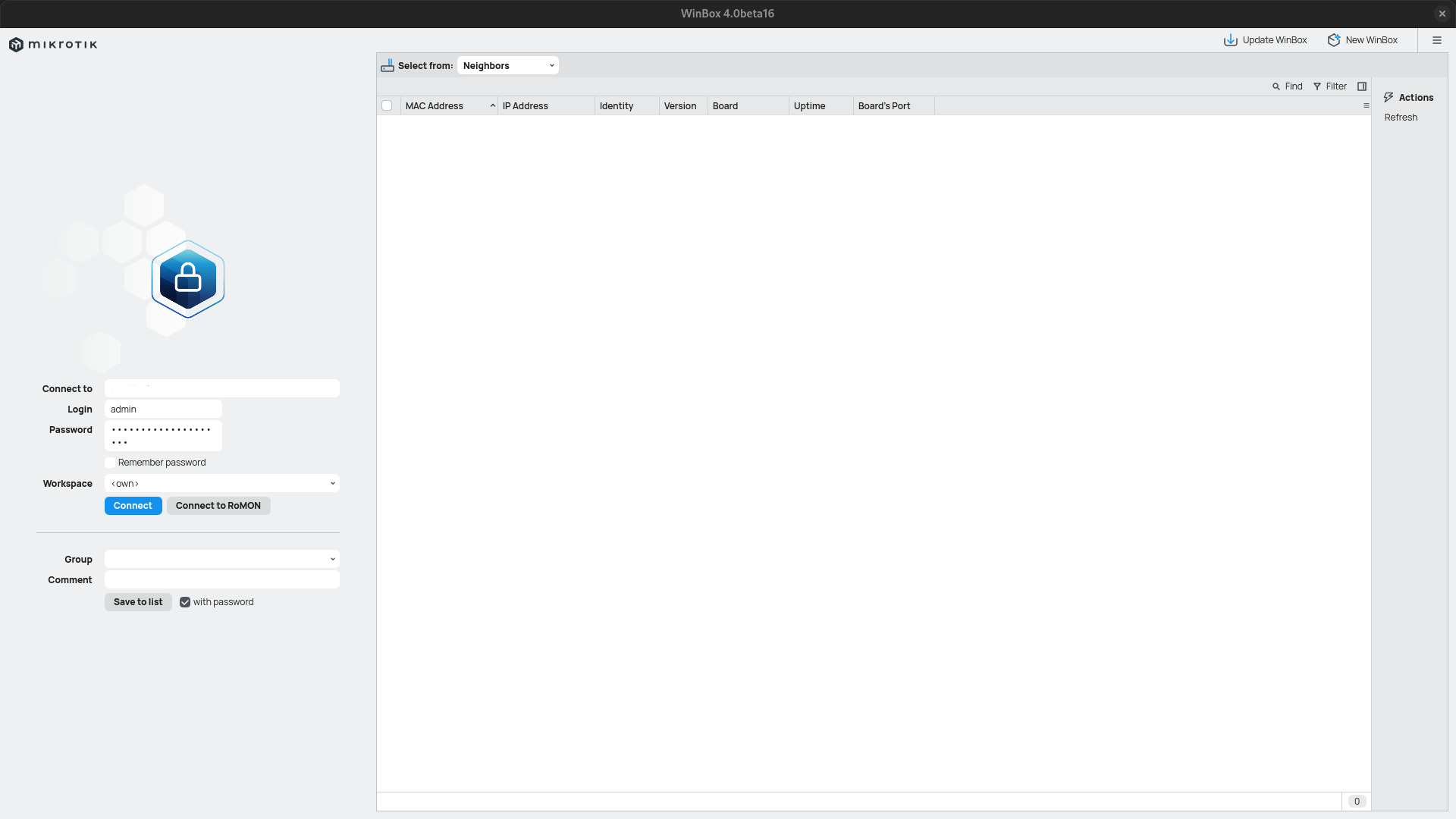Click the New WinBox icon

click(1334, 40)
